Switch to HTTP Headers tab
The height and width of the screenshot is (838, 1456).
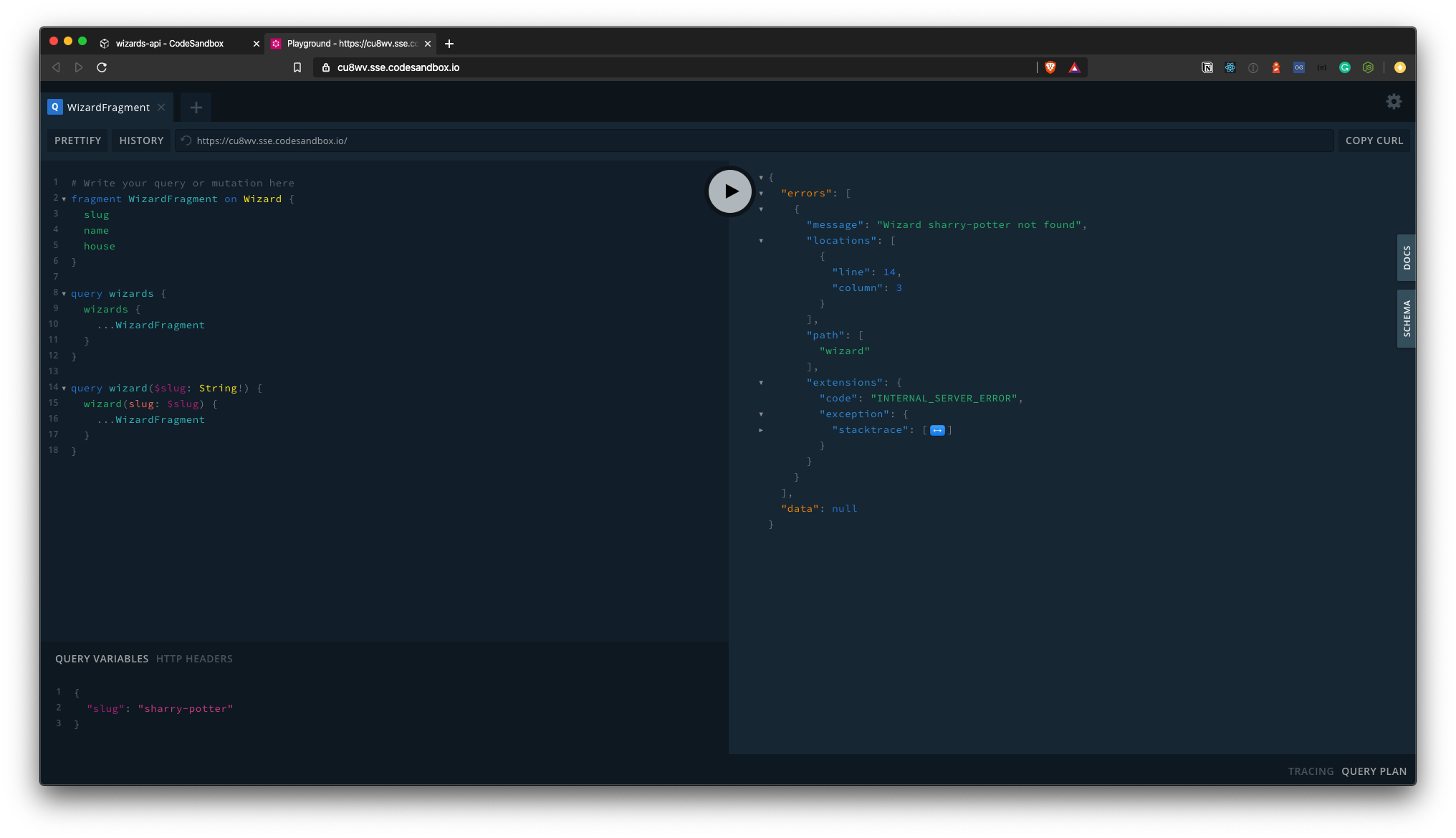[x=194, y=659]
